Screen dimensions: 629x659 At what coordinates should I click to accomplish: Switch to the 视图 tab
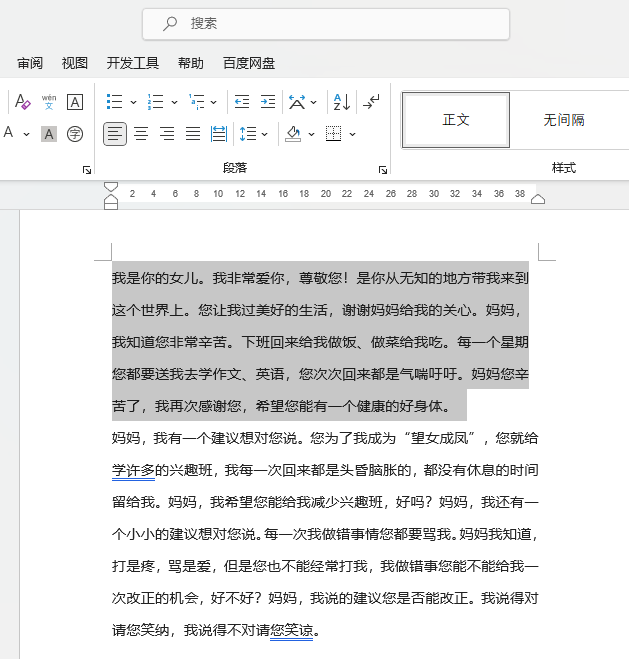coord(75,63)
